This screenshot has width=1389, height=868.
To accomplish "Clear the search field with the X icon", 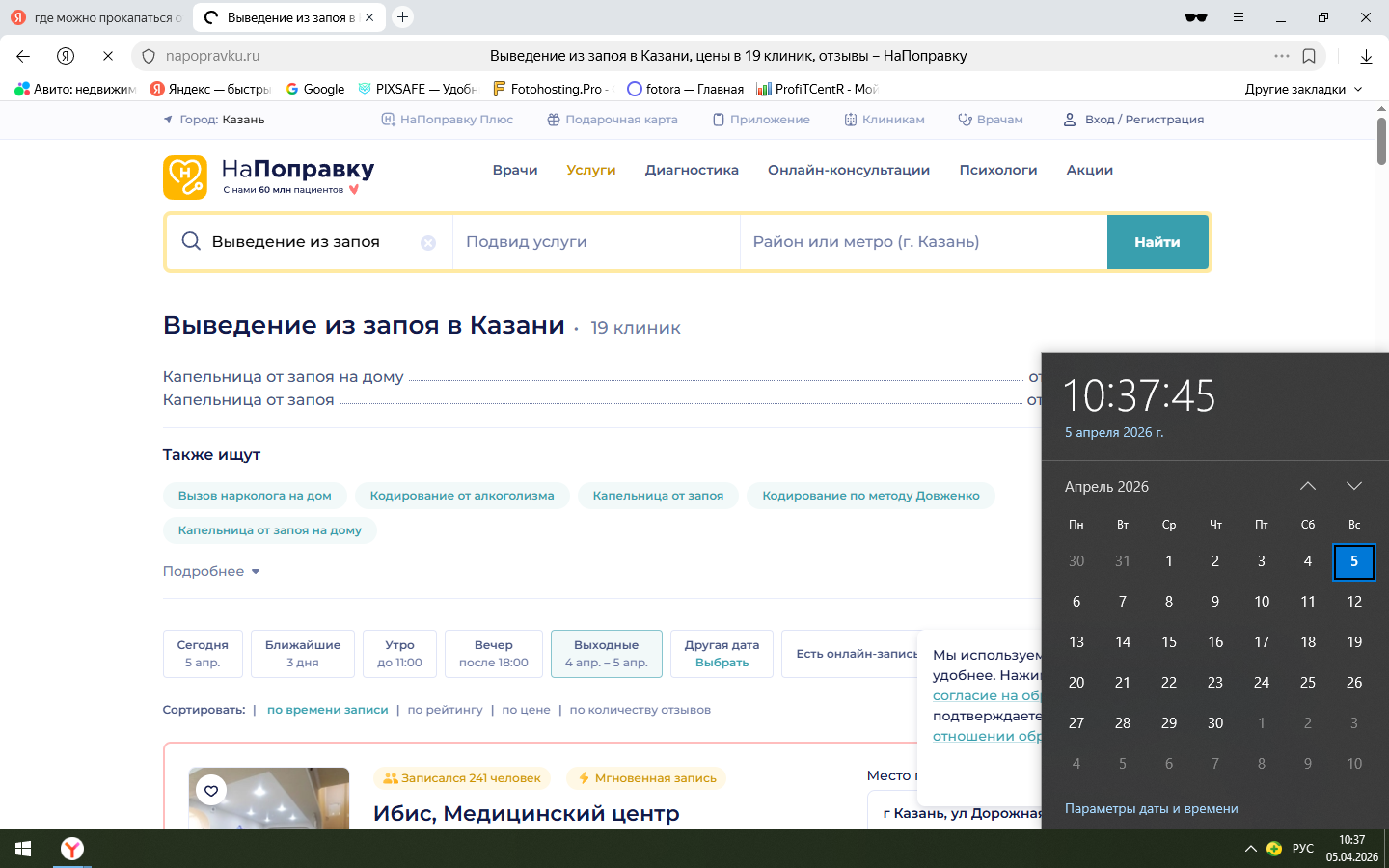I will 428,243.
